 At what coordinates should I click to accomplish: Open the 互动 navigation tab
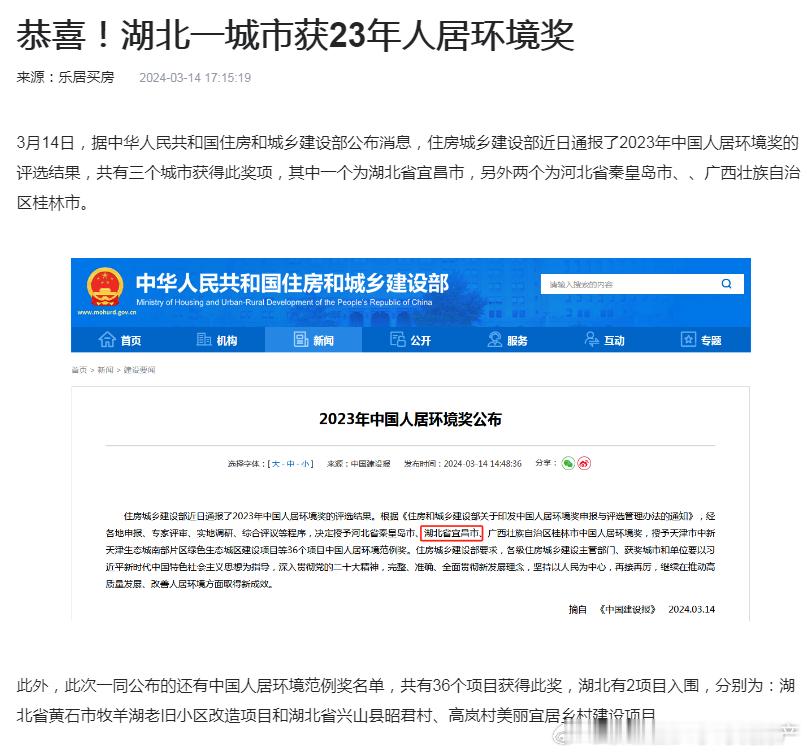tap(604, 340)
